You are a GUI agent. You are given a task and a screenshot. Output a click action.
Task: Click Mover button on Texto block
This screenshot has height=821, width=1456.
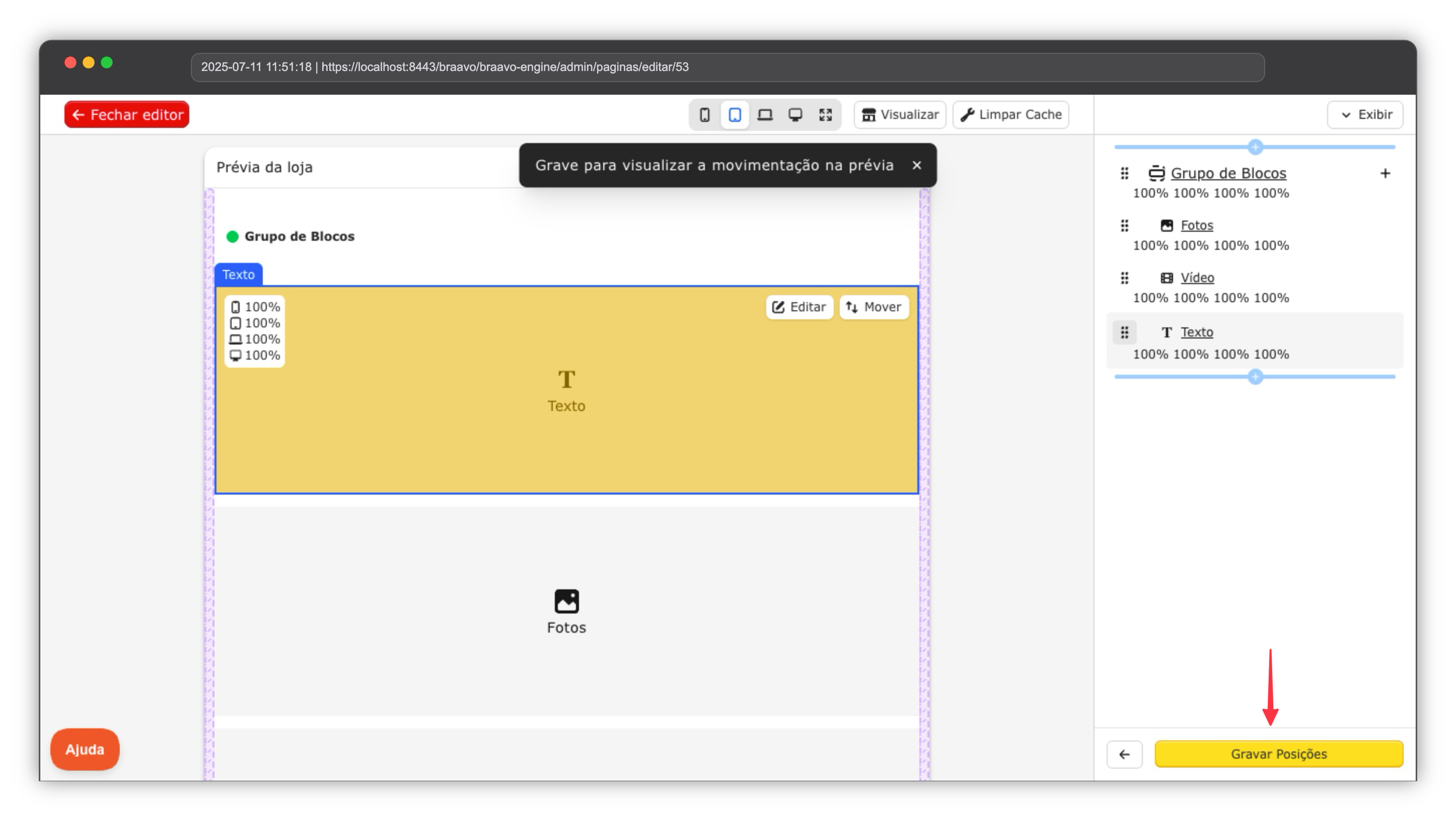(x=874, y=307)
